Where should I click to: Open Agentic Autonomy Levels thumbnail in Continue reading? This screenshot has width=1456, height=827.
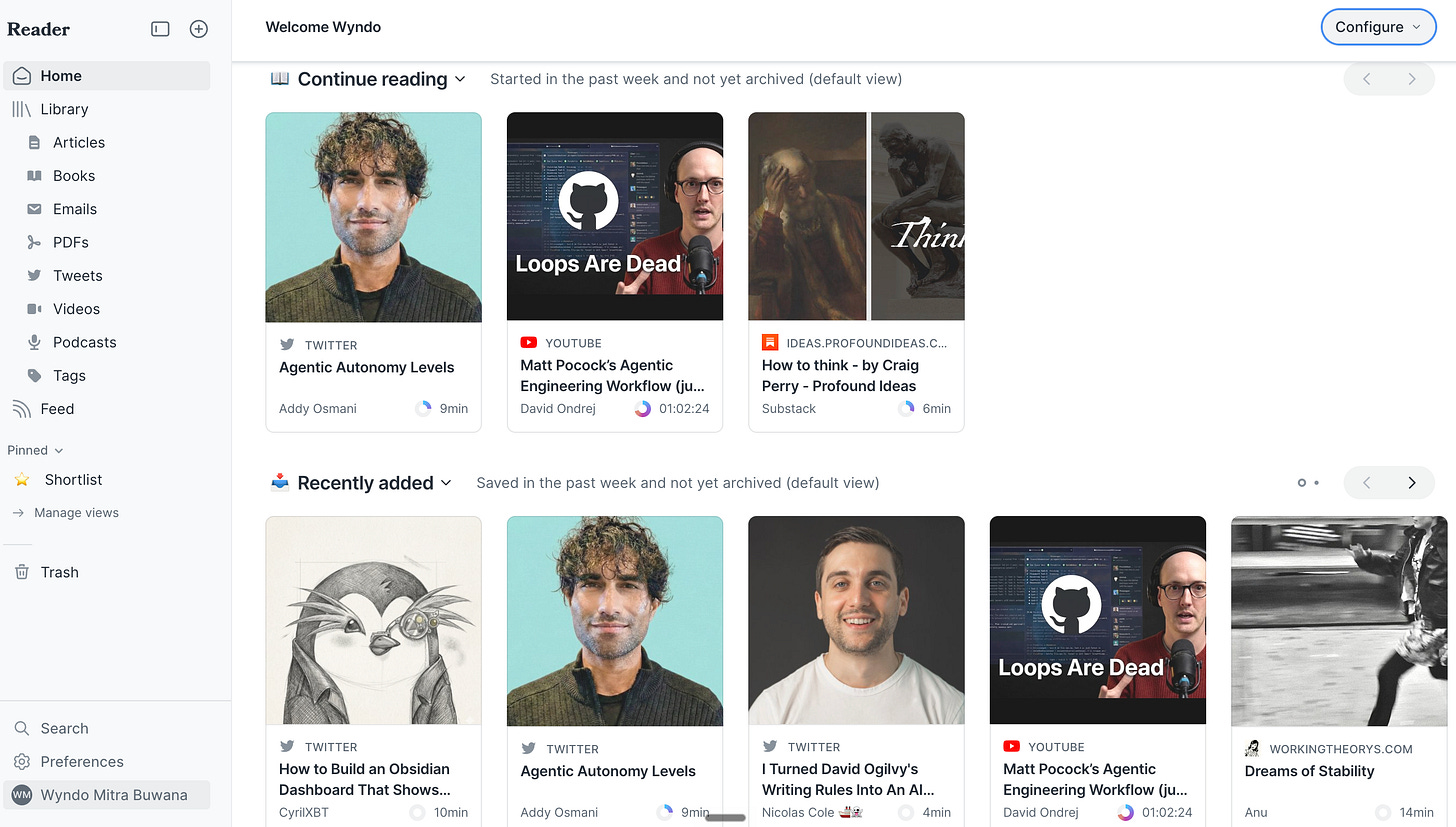coord(373,217)
